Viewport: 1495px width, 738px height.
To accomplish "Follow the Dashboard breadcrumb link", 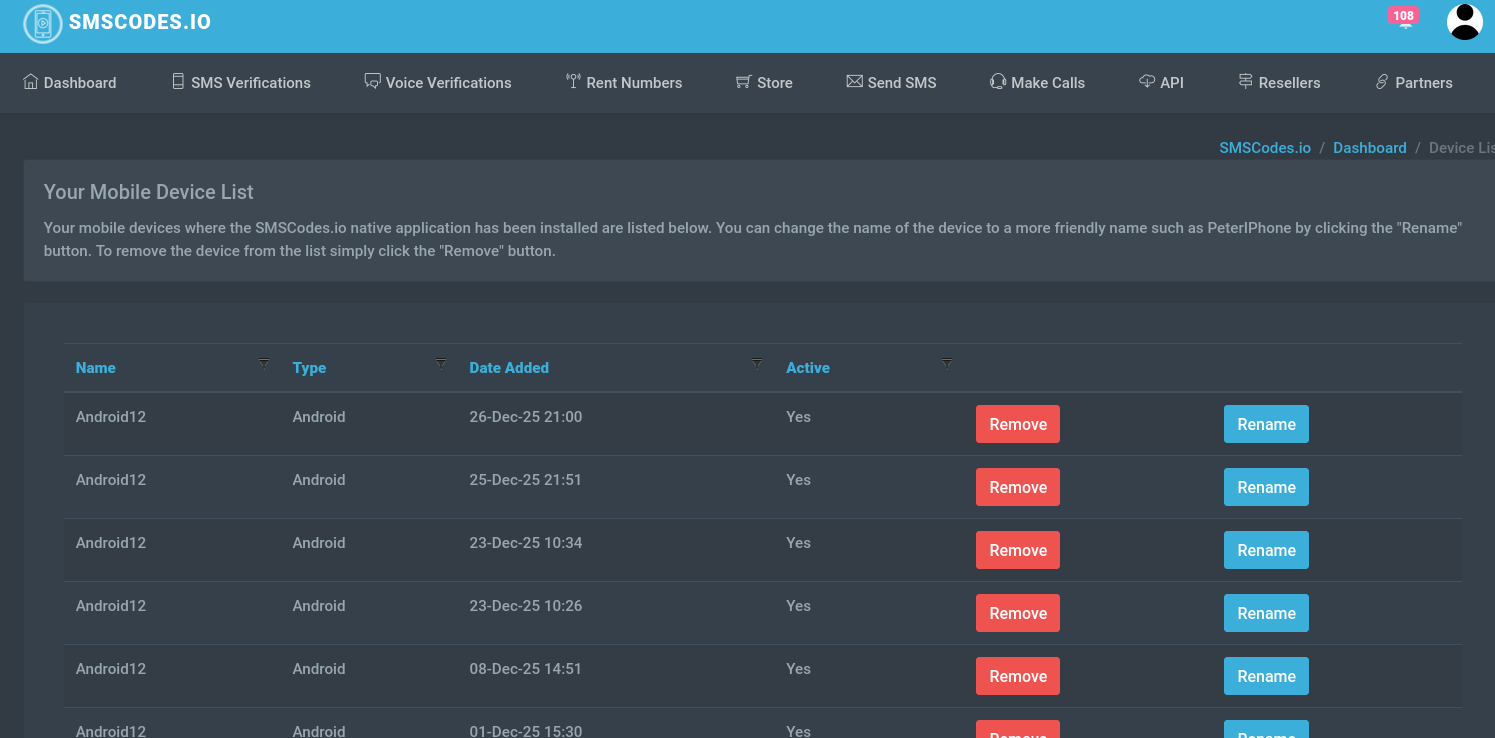I will pos(1369,148).
